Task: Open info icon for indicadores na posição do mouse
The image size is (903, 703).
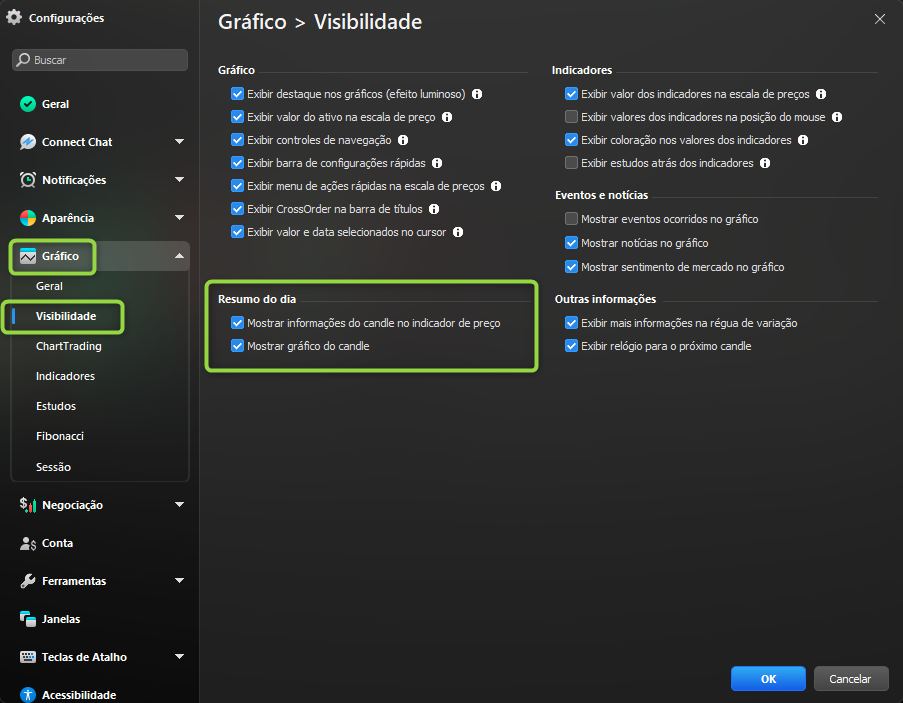Action: click(837, 117)
